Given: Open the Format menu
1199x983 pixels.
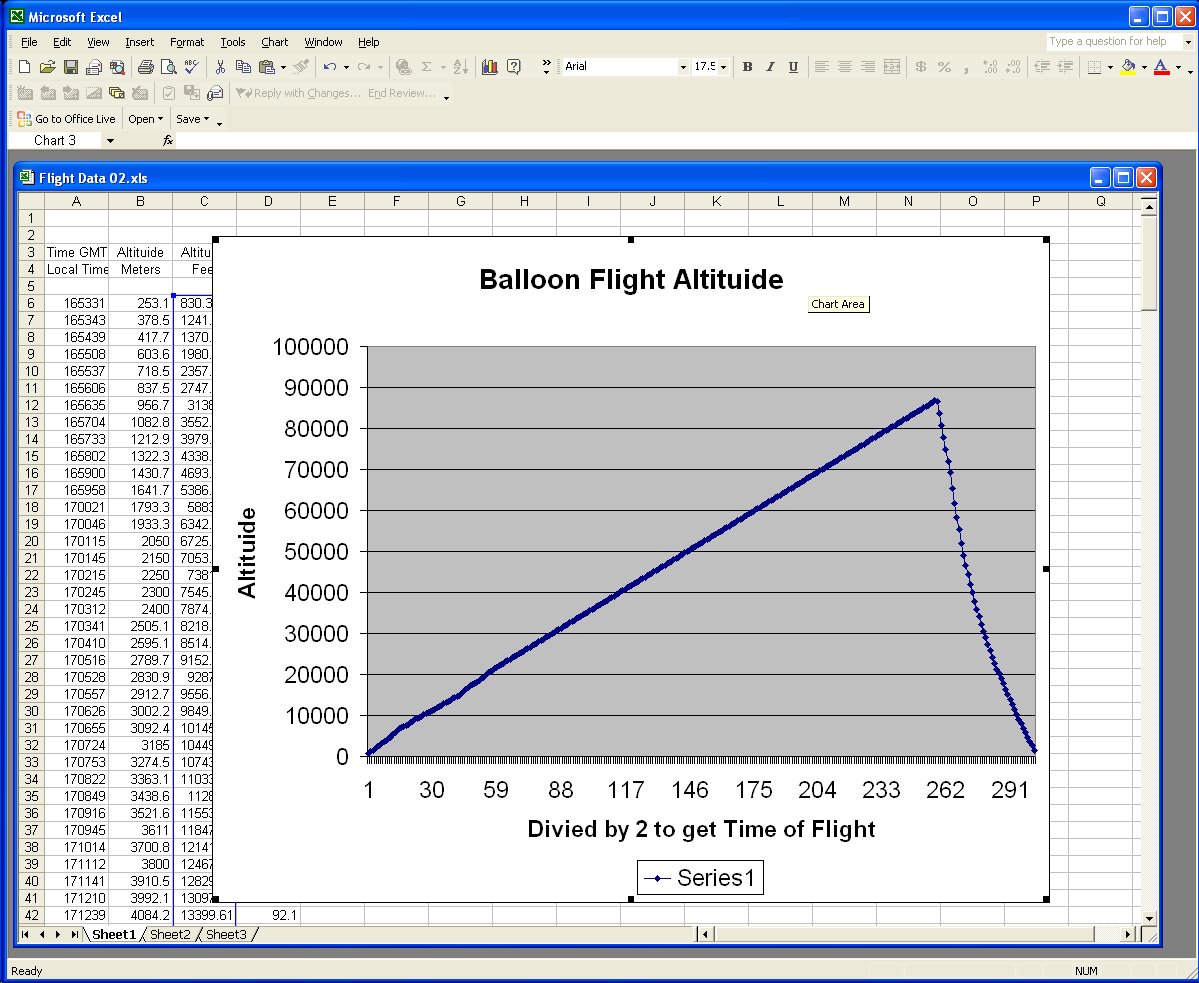Looking at the screenshot, I should click(187, 42).
